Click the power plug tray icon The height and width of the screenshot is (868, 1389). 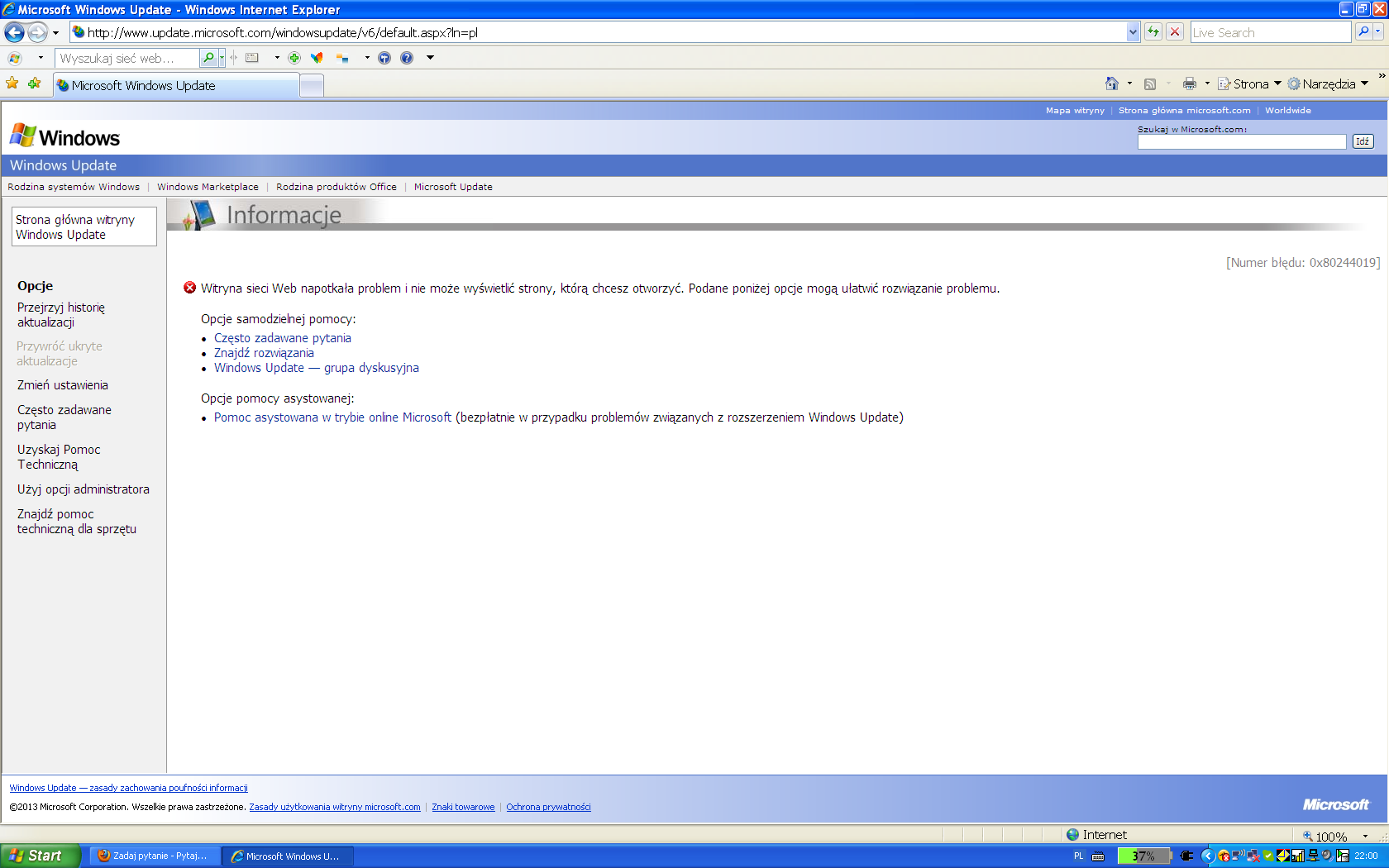1187,856
